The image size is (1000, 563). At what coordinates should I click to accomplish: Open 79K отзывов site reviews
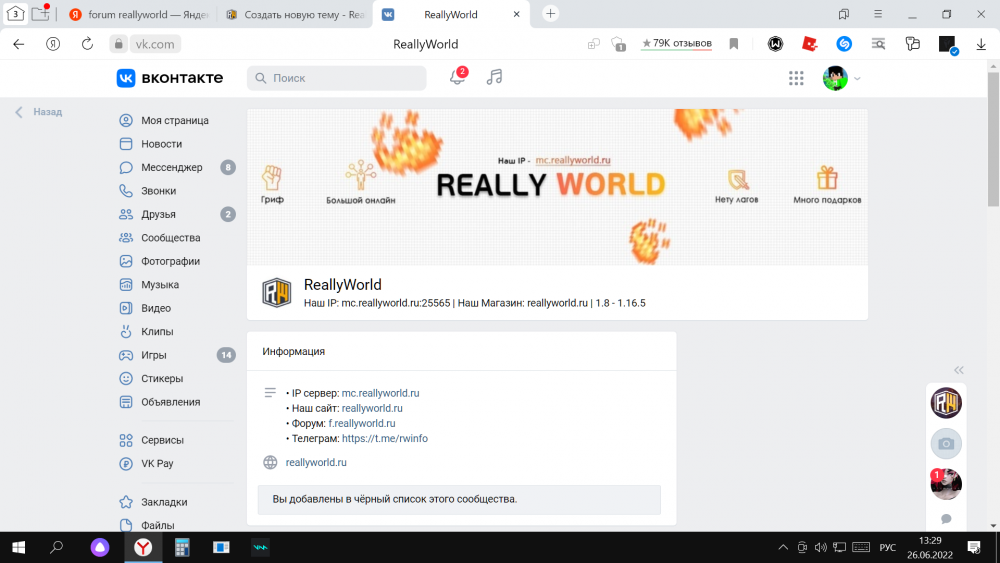[x=677, y=43]
